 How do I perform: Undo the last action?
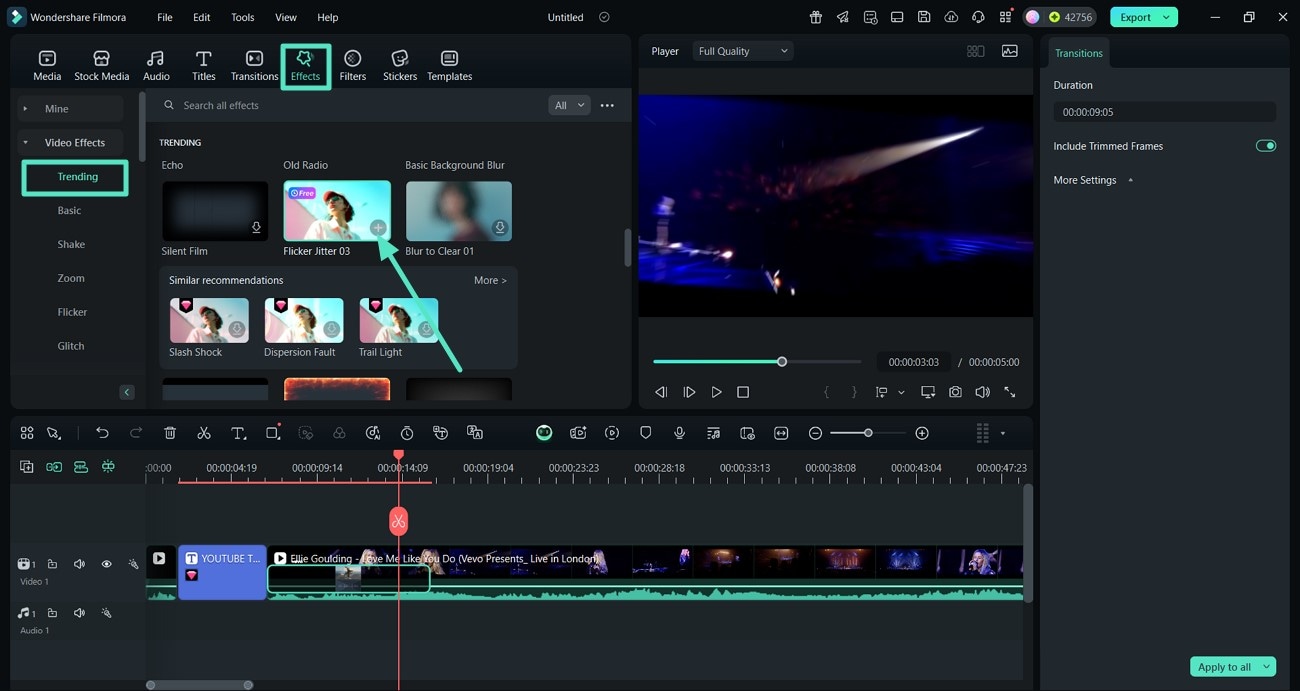point(102,433)
